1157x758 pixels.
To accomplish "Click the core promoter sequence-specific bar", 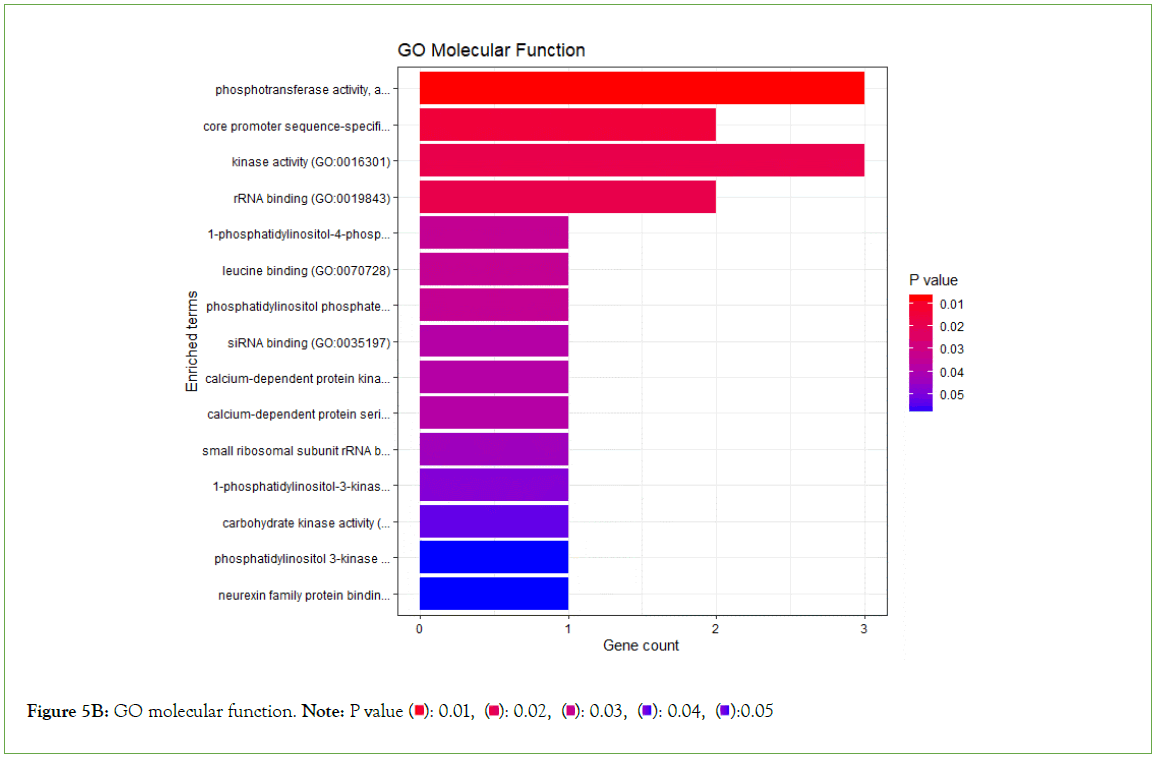I will 567,125.
